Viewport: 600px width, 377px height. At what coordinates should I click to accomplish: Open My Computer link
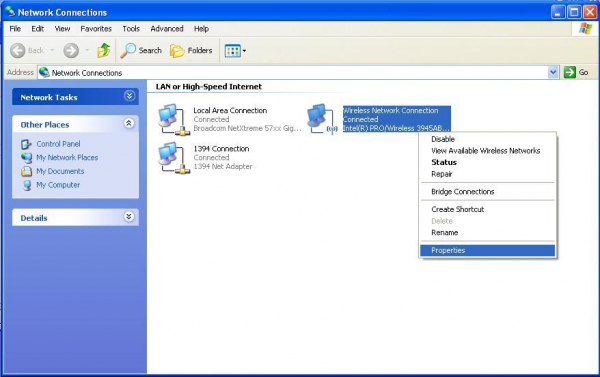[x=58, y=185]
